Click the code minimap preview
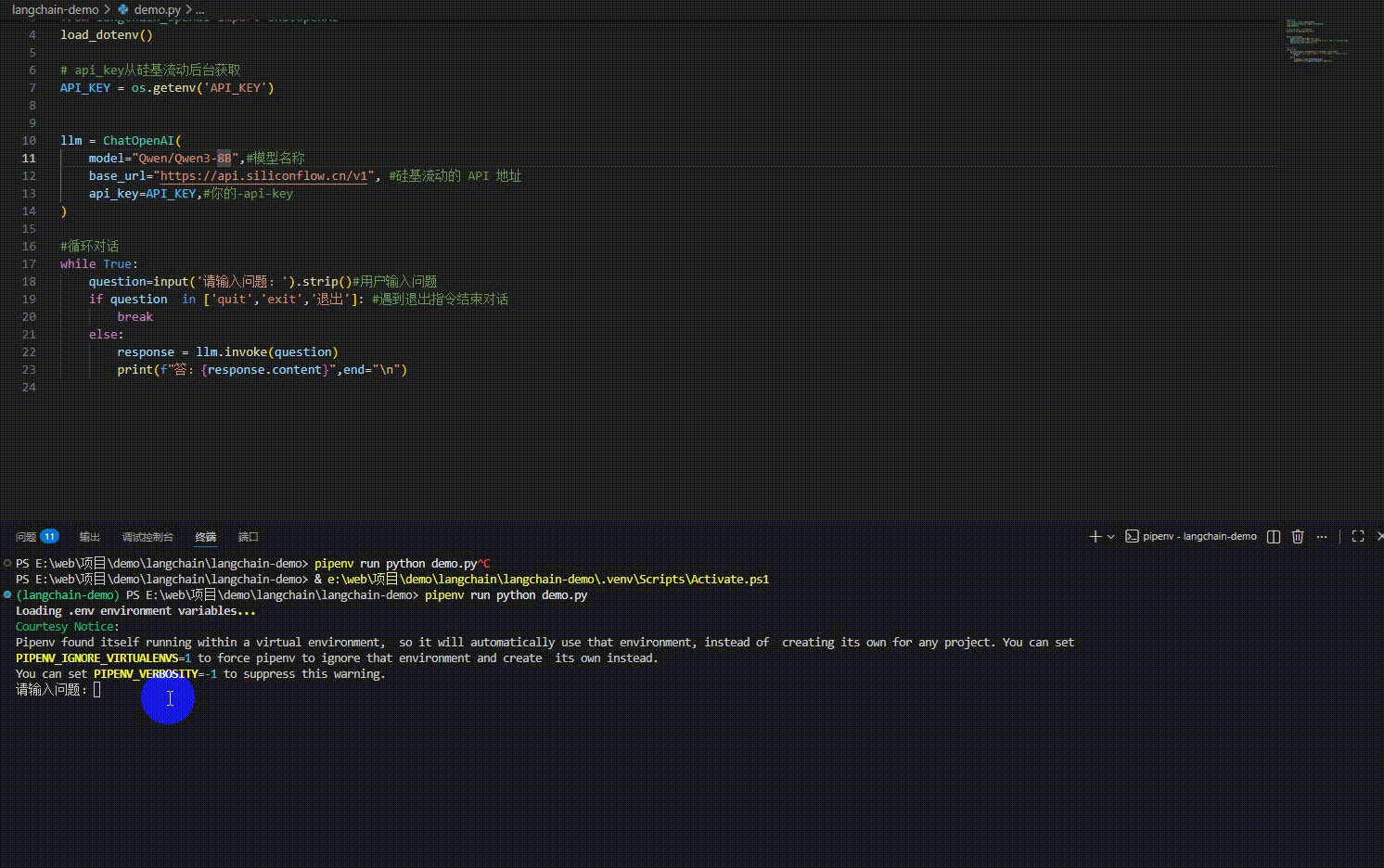 point(1317,40)
